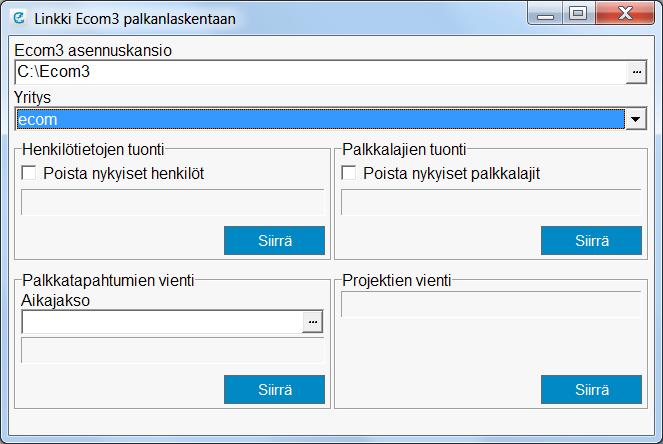
Task: Click status box under Poista nykyiset henkilöt
Action: (x=173, y=202)
